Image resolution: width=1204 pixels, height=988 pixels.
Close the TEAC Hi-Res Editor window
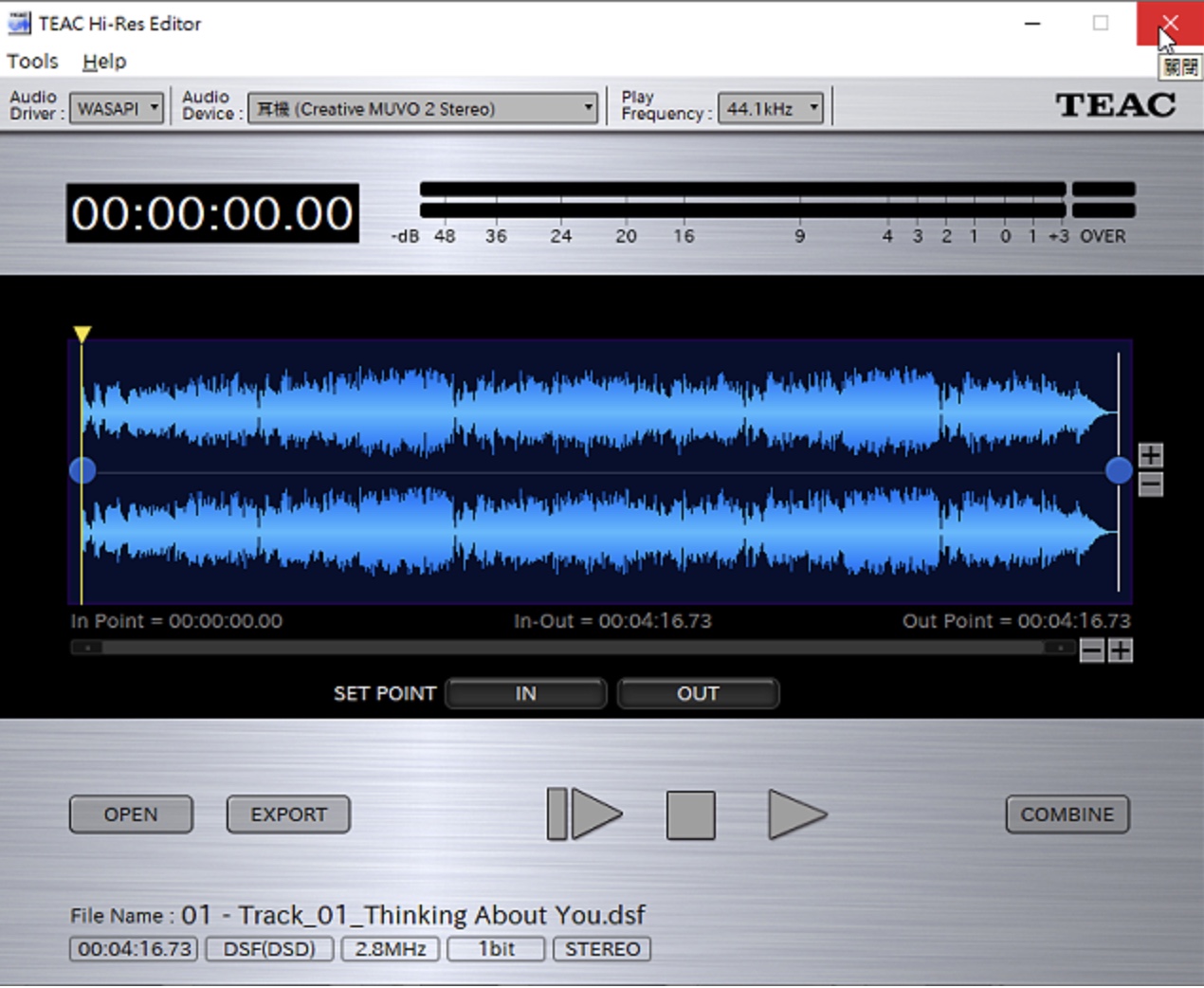[x=1170, y=23]
